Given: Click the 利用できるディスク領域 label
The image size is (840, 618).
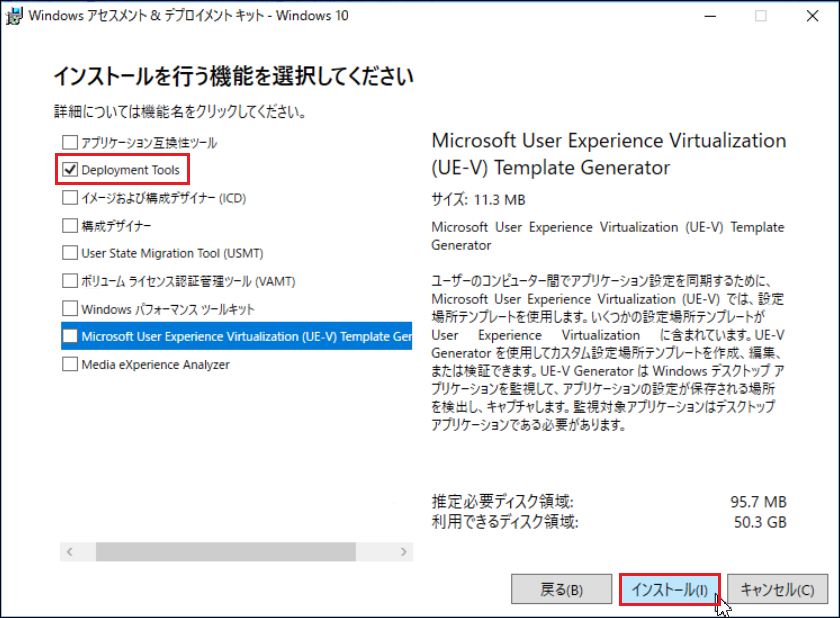Looking at the screenshot, I should coord(505,522).
